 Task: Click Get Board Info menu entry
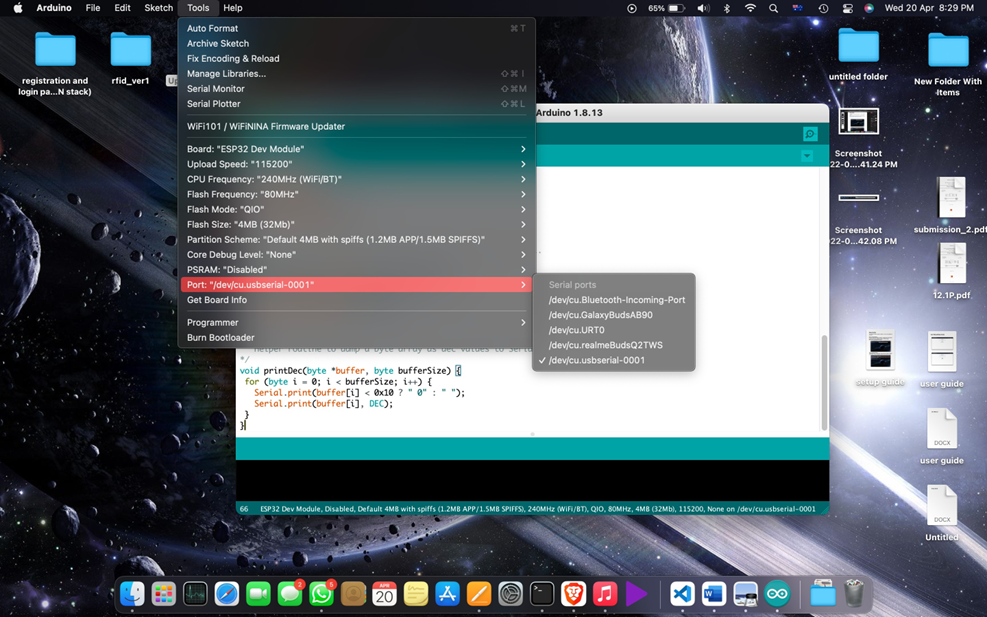[356, 300]
